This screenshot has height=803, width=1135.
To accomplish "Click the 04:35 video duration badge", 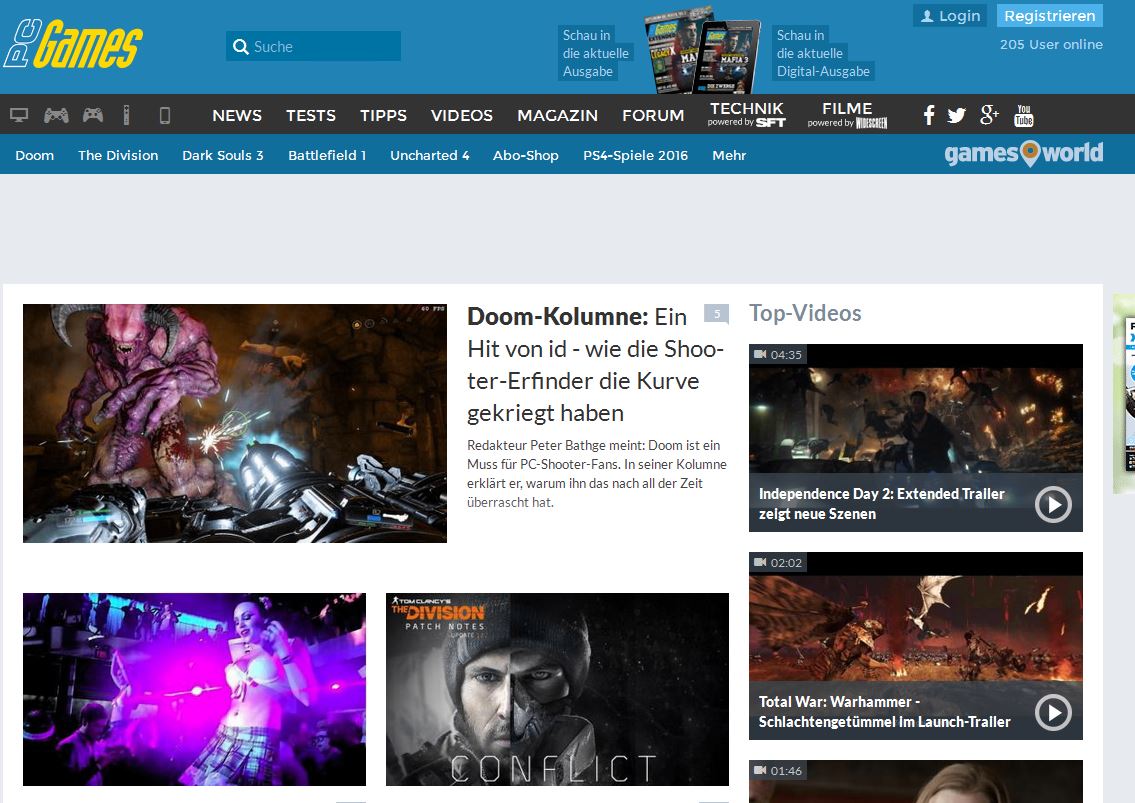I will tap(778, 355).
